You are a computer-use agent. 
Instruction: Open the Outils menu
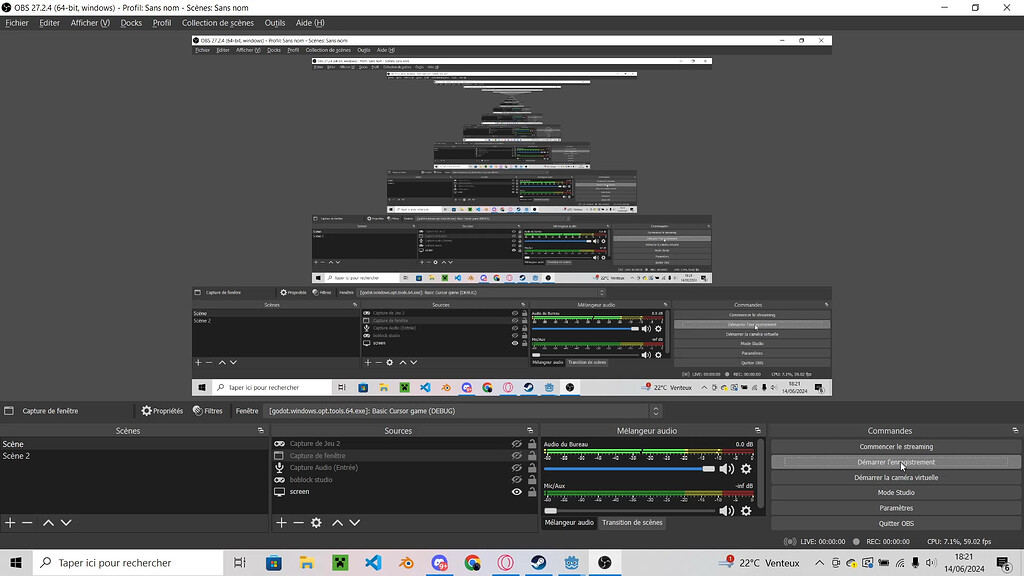tap(275, 22)
